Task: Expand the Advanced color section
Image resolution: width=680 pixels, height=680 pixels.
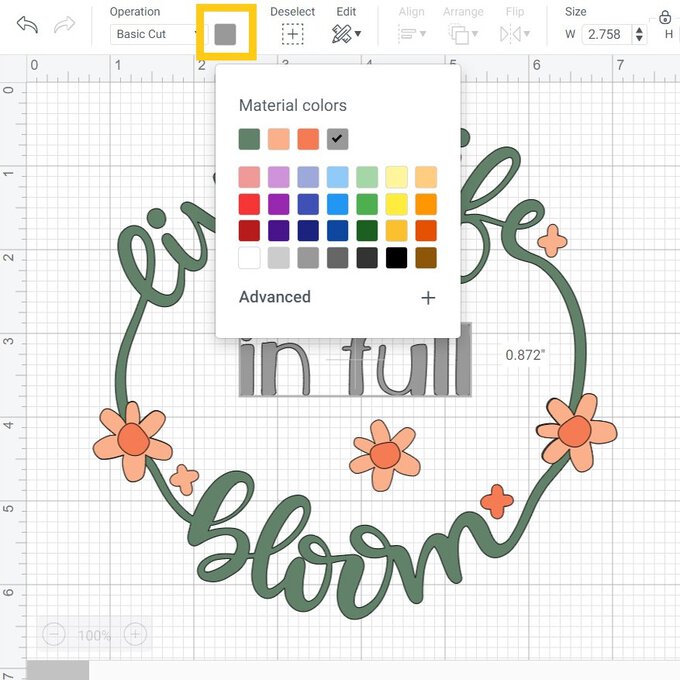Action: click(428, 297)
